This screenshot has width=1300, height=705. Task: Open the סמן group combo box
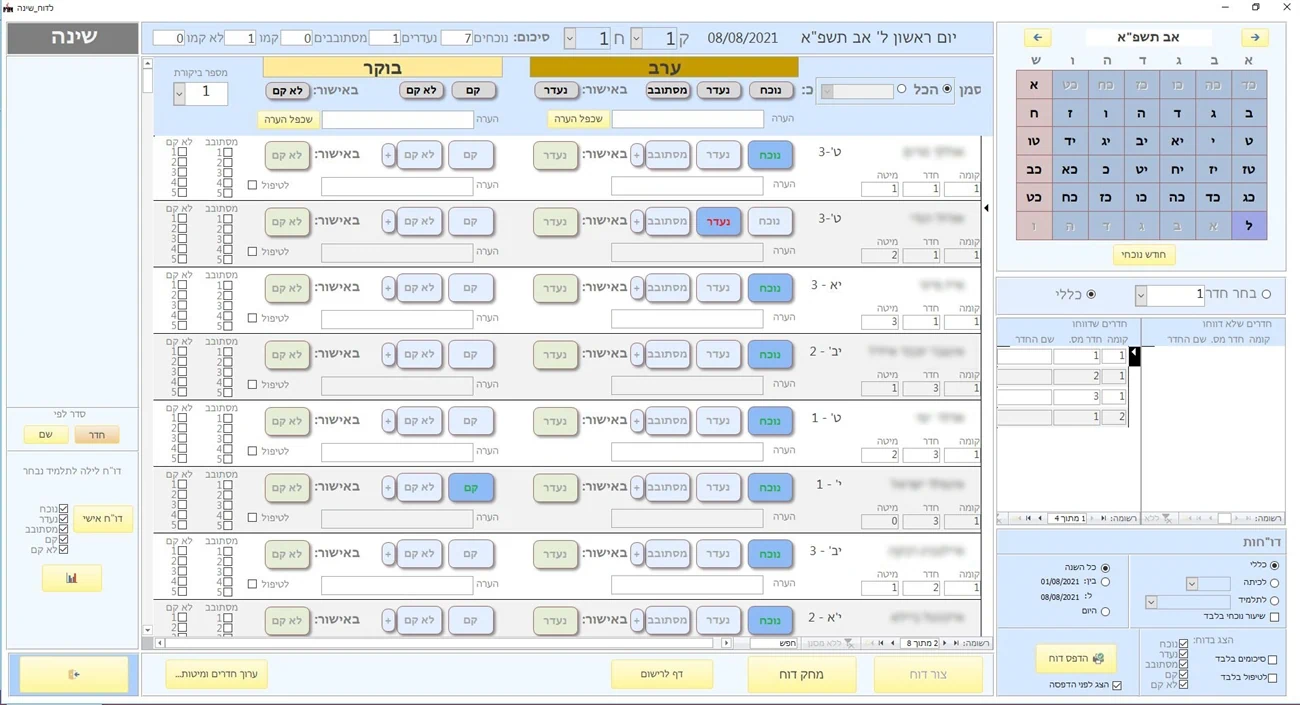tap(855, 91)
